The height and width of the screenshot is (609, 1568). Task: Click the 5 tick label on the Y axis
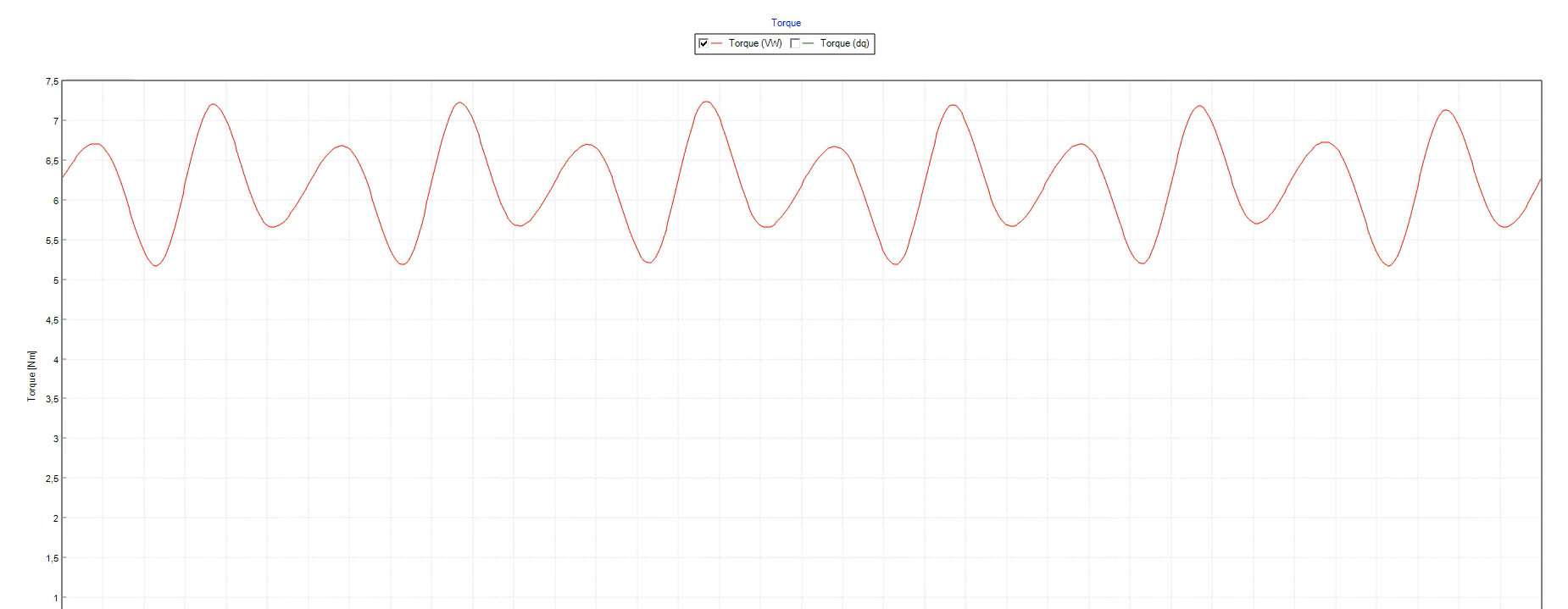[x=56, y=280]
